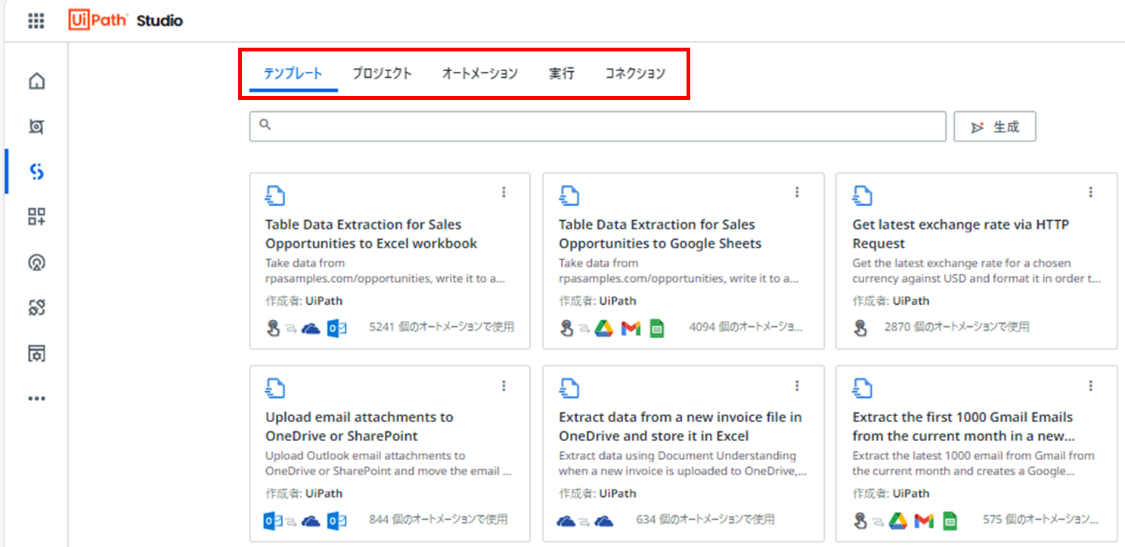1125x547 pixels.
Task: Click the 生成 button
Action: [x=994, y=127]
